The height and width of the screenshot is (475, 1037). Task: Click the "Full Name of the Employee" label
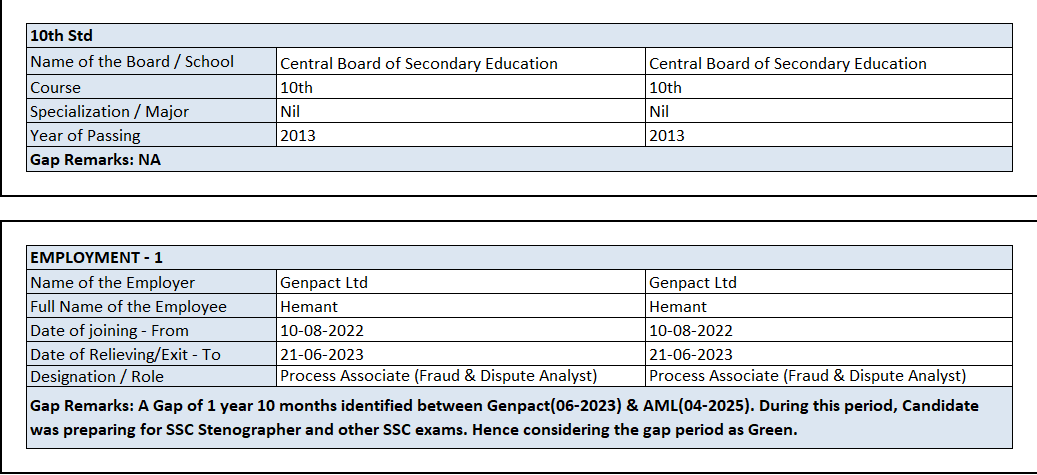(129, 306)
